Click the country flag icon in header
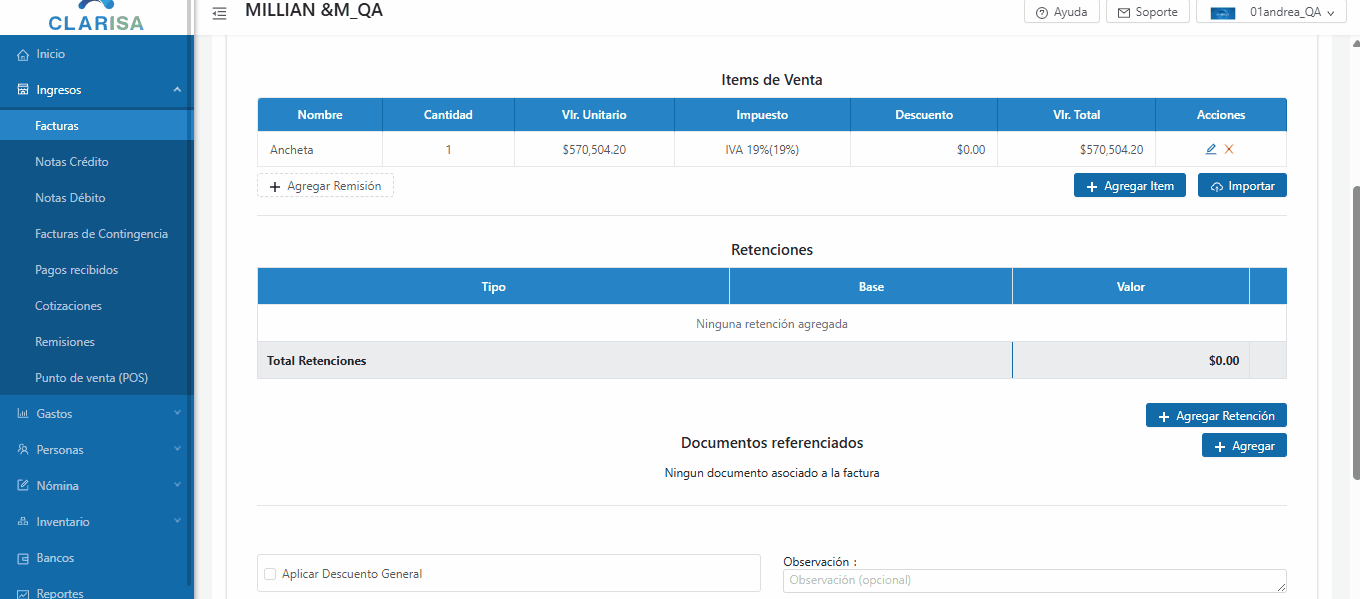The height and width of the screenshot is (599, 1360). coord(1222,13)
